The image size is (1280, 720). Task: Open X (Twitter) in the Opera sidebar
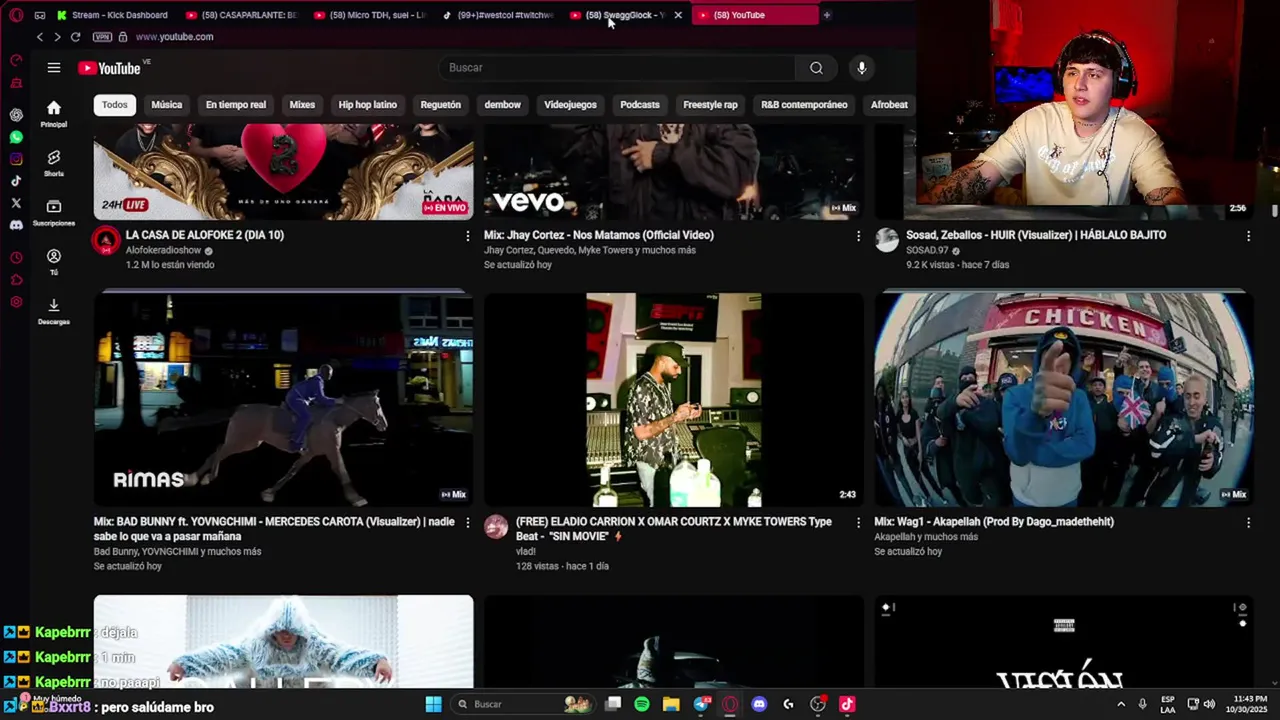(x=16, y=203)
